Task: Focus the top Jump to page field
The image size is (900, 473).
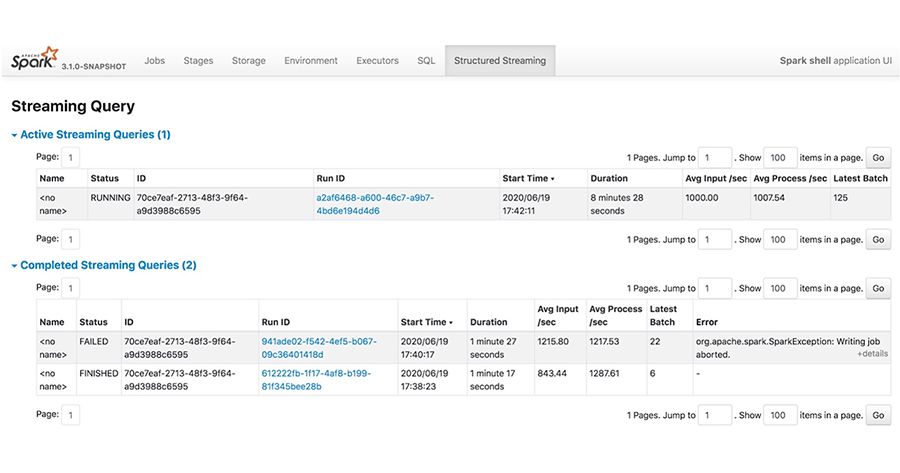Action: [x=714, y=158]
